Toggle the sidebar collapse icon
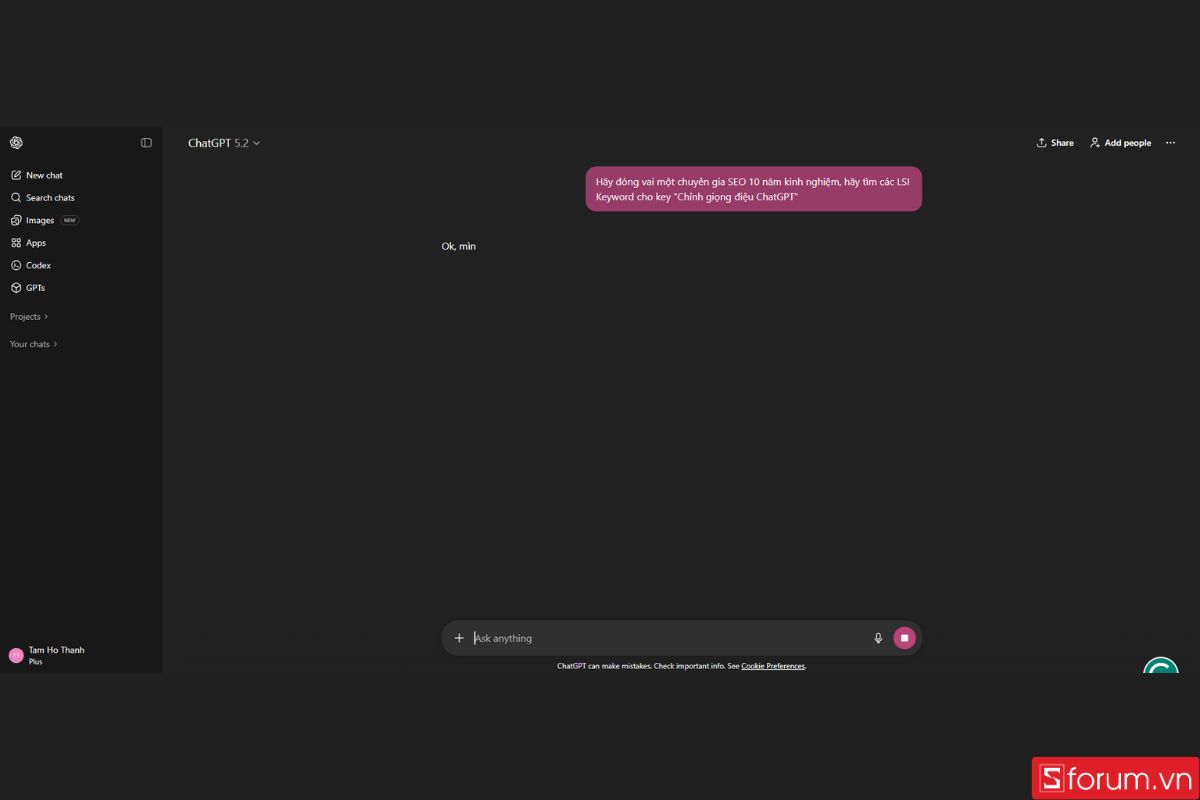Image resolution: width=1200 pixels, height=800 pixels. pyautogui.click(x=146, y=143)
